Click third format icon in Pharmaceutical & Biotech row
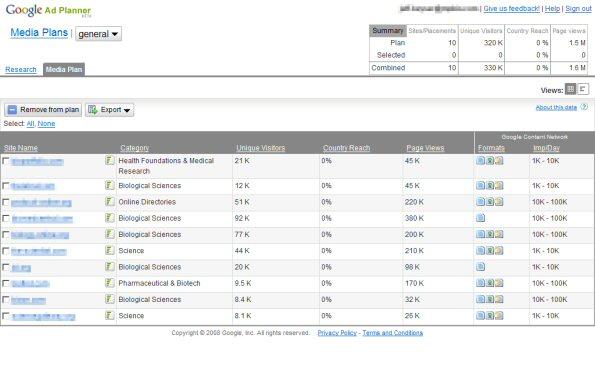Screen dimensions: 595x367 coord(499,283)
